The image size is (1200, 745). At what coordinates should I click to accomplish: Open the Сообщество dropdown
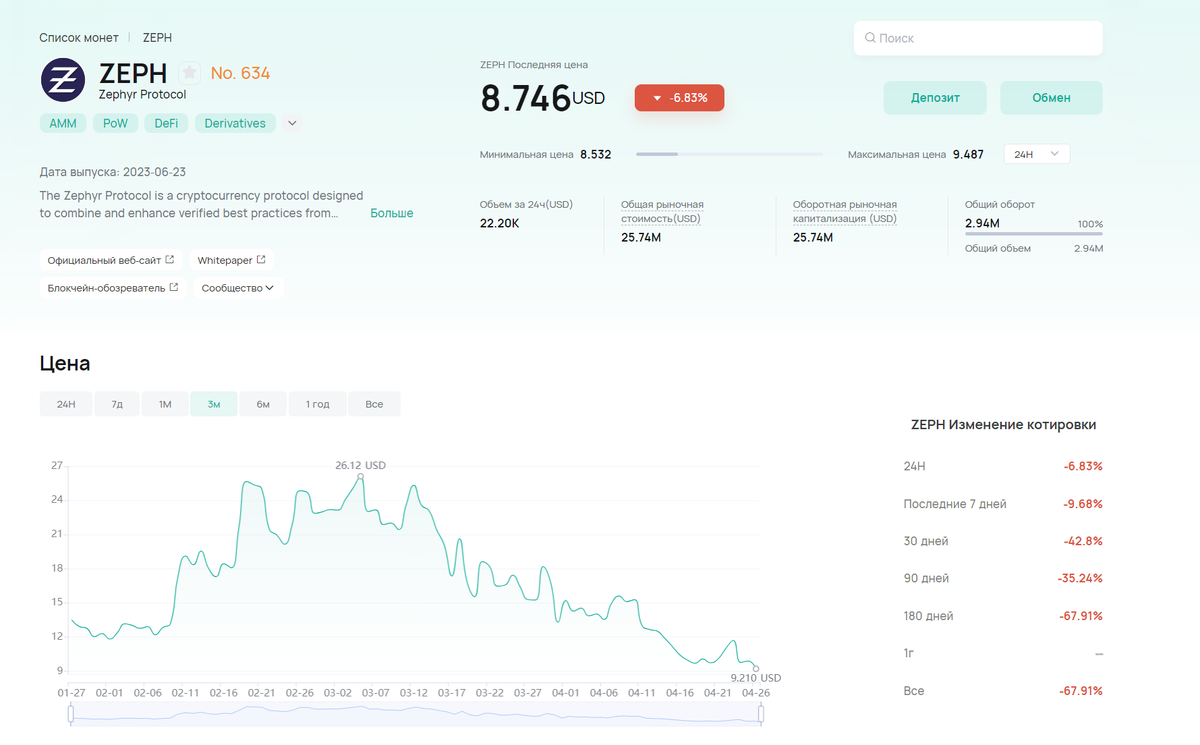(x=238, y=288)
